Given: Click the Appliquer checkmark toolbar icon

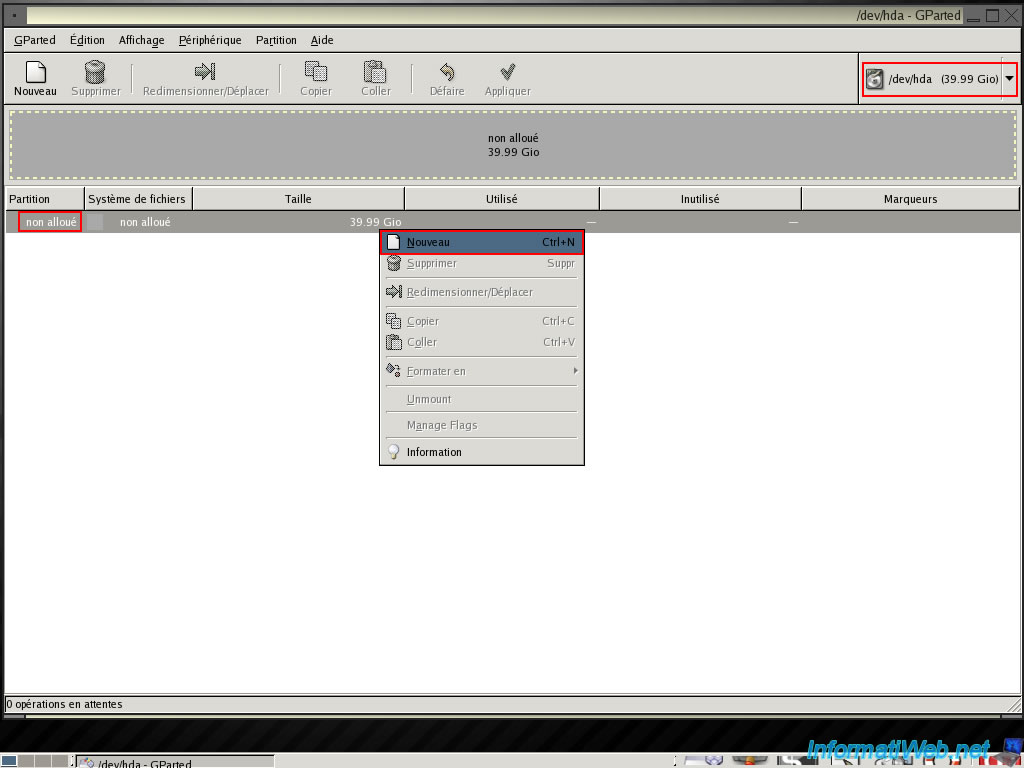Looking at the screenshot, I should (x=507, y=71).
